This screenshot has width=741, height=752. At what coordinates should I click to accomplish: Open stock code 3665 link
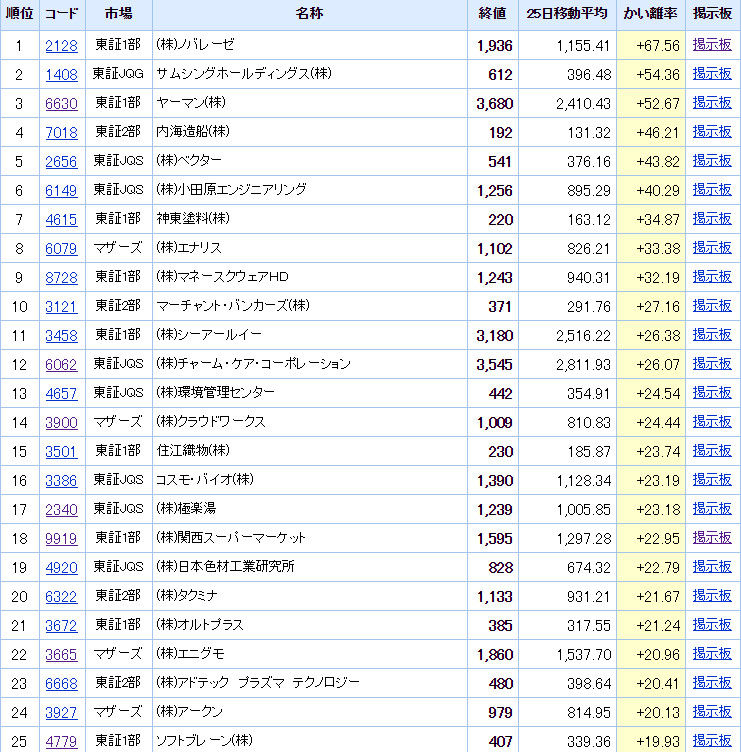61,655
